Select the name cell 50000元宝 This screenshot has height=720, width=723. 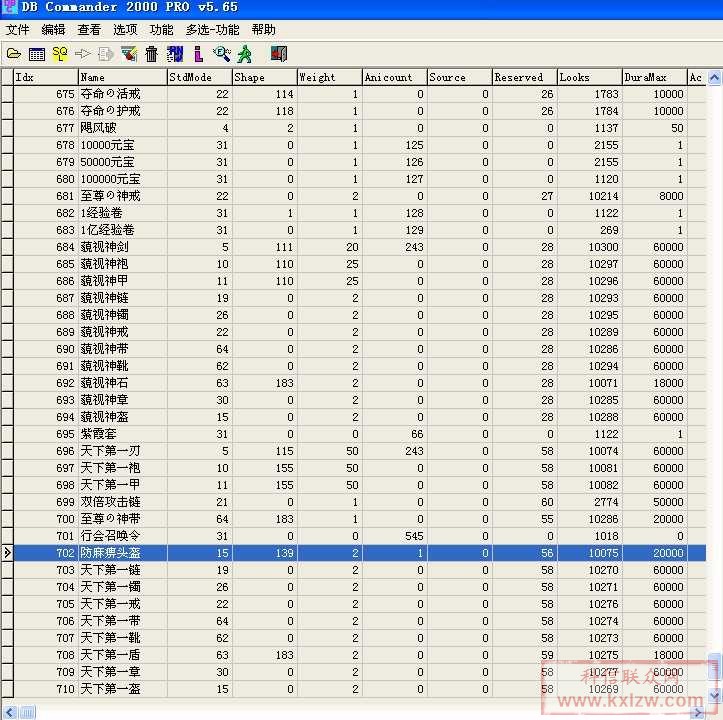122,162
